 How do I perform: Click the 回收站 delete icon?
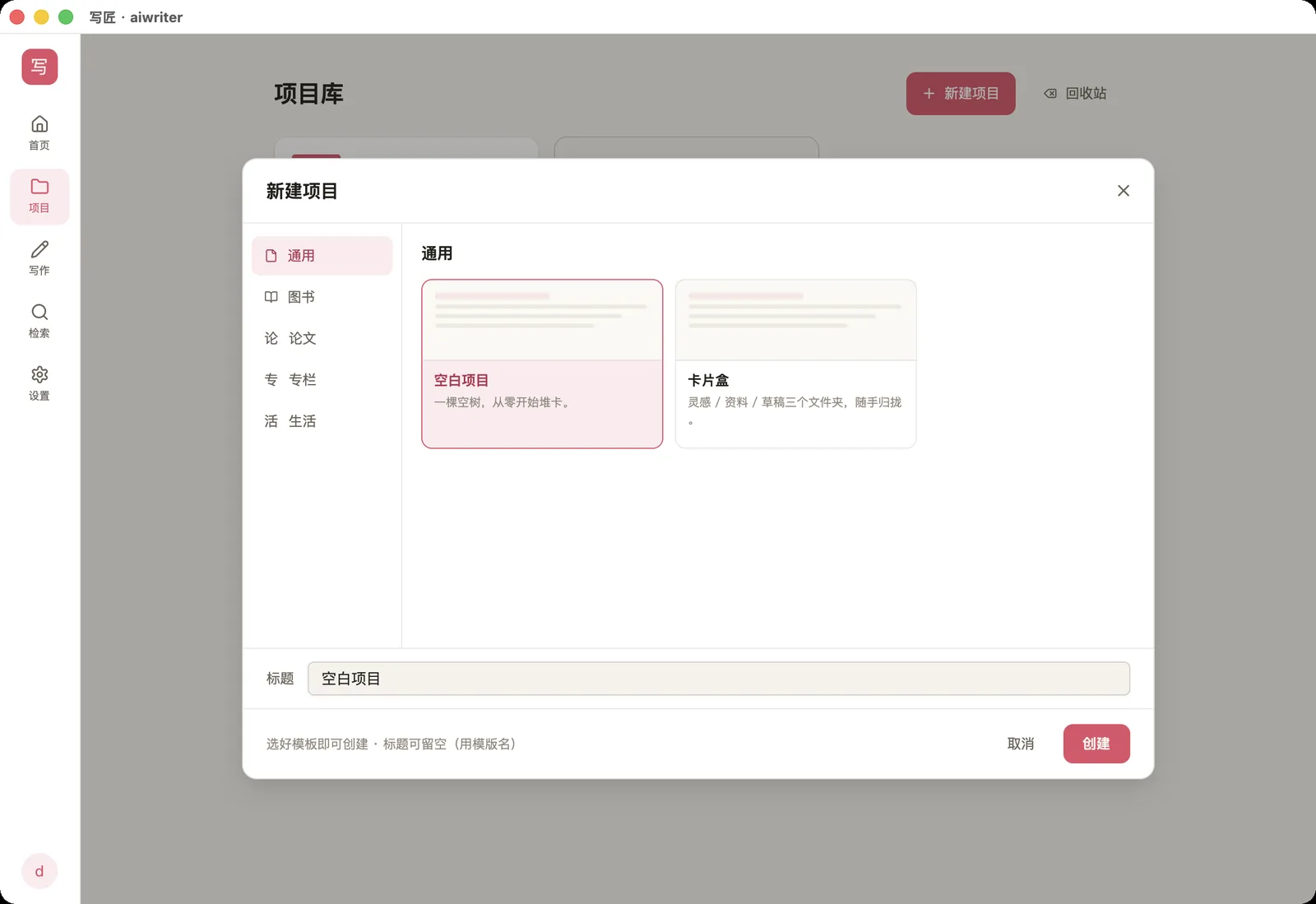point(1050,94)
